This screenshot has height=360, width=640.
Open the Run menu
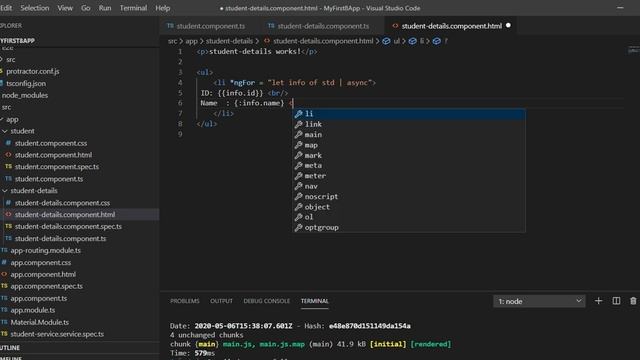105,8
